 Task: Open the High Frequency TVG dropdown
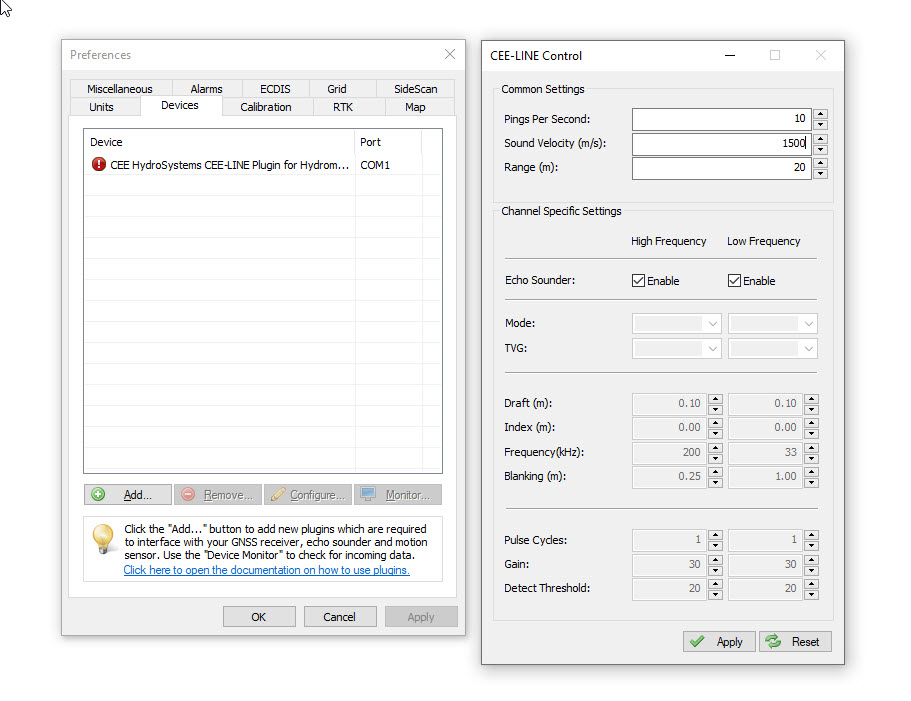[677, 348]
